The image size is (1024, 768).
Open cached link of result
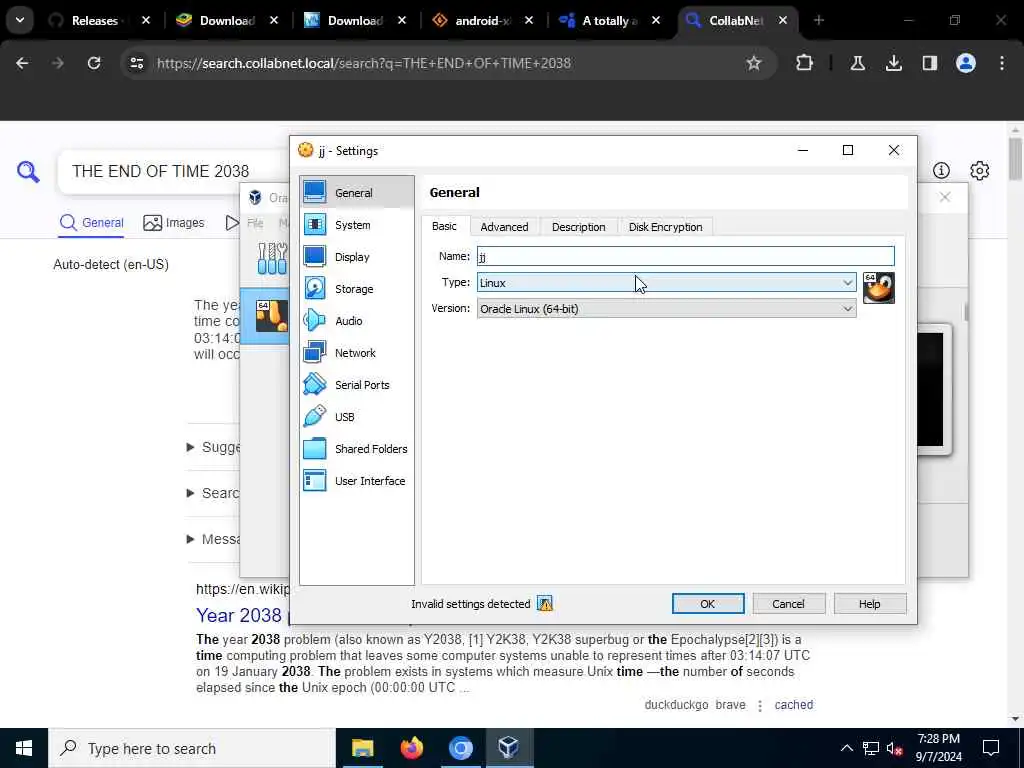[x=793, y=705]
